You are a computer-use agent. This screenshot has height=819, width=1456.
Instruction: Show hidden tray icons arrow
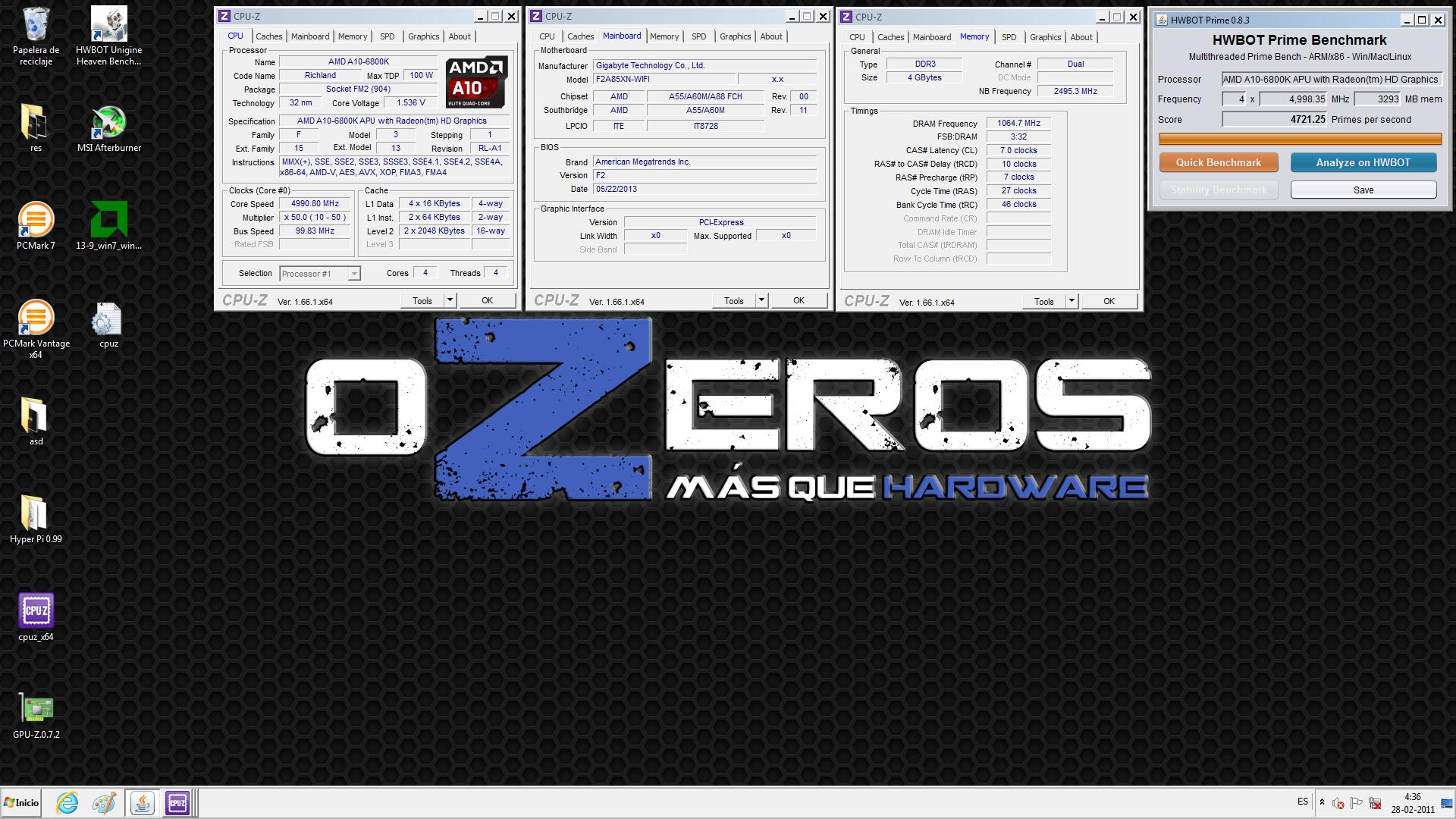click(x=1322, y=802)
